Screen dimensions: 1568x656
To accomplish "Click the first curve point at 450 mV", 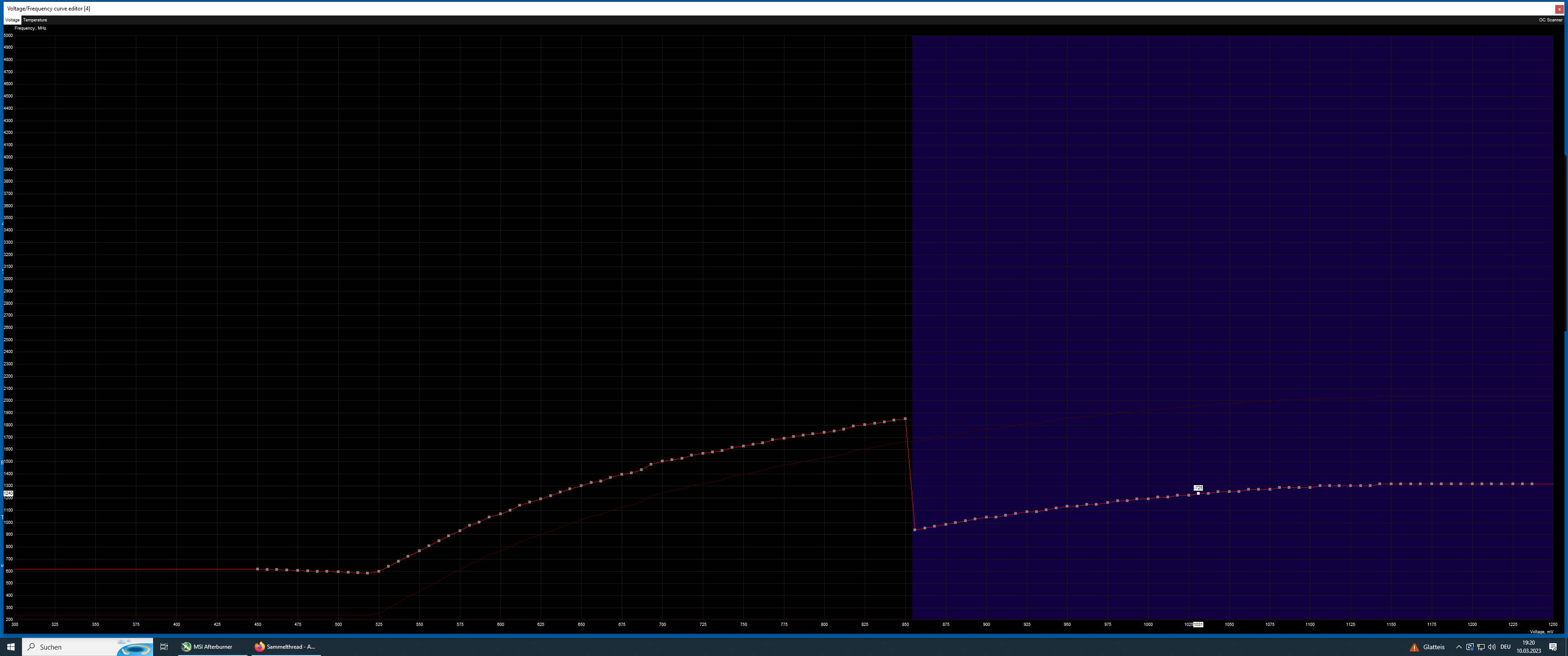I will pyautogui.click(x=258, y=569).
